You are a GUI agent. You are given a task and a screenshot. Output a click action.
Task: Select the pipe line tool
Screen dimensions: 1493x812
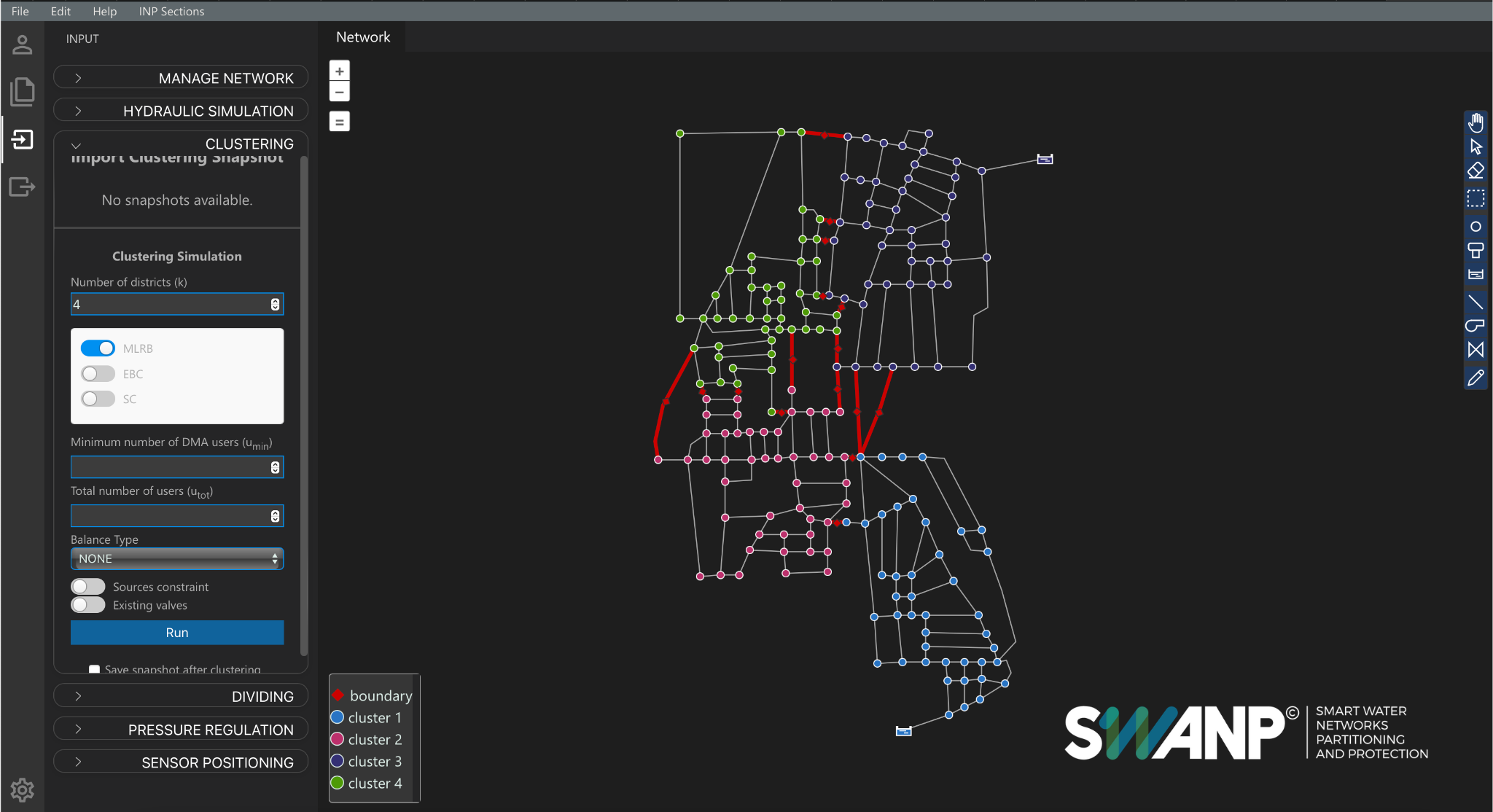[x=1476, y=302]
